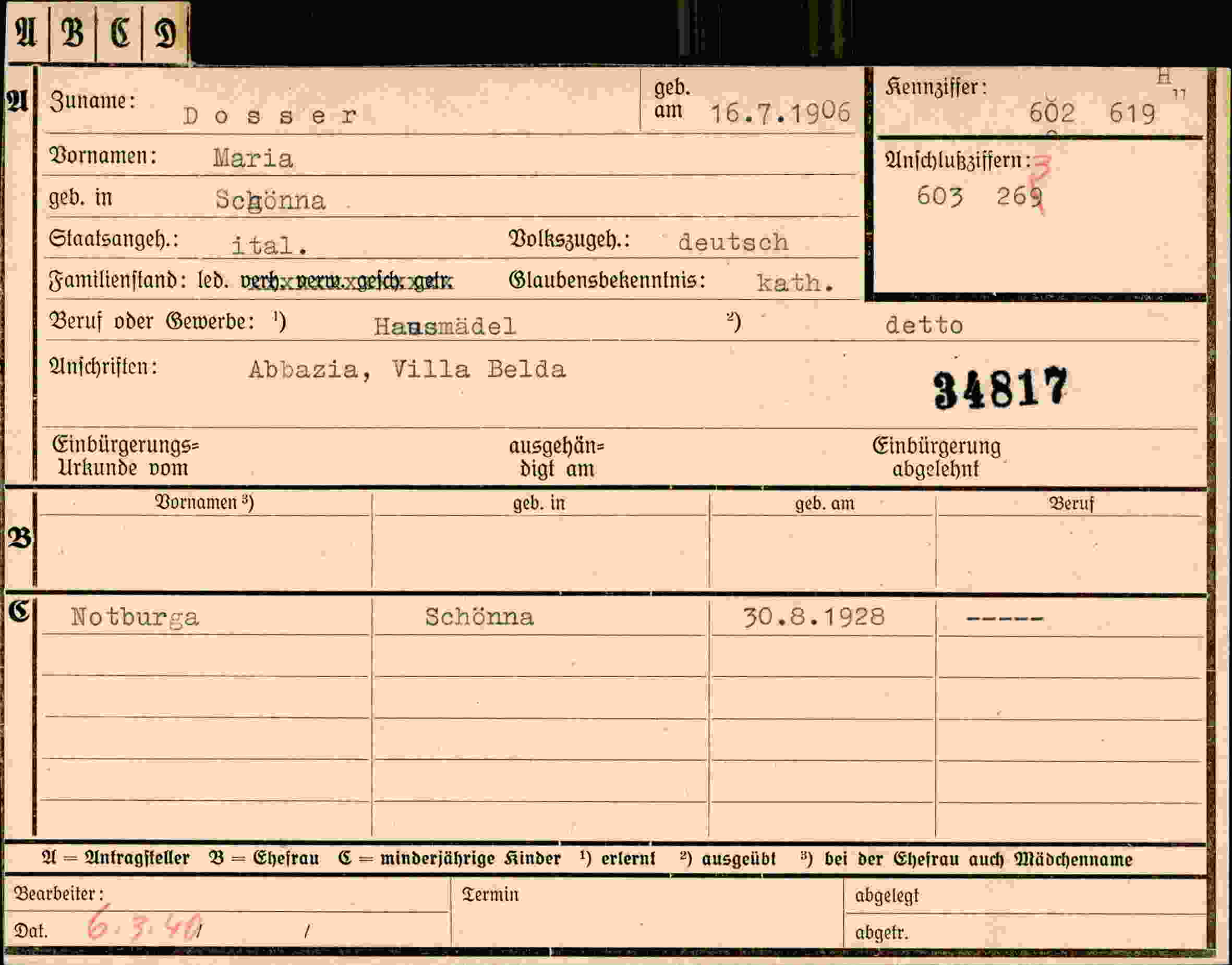This screenshot has width=1232, height=965.
Task: Click the Kennziffer number '602 619'
Action: tap(1092, 114)
